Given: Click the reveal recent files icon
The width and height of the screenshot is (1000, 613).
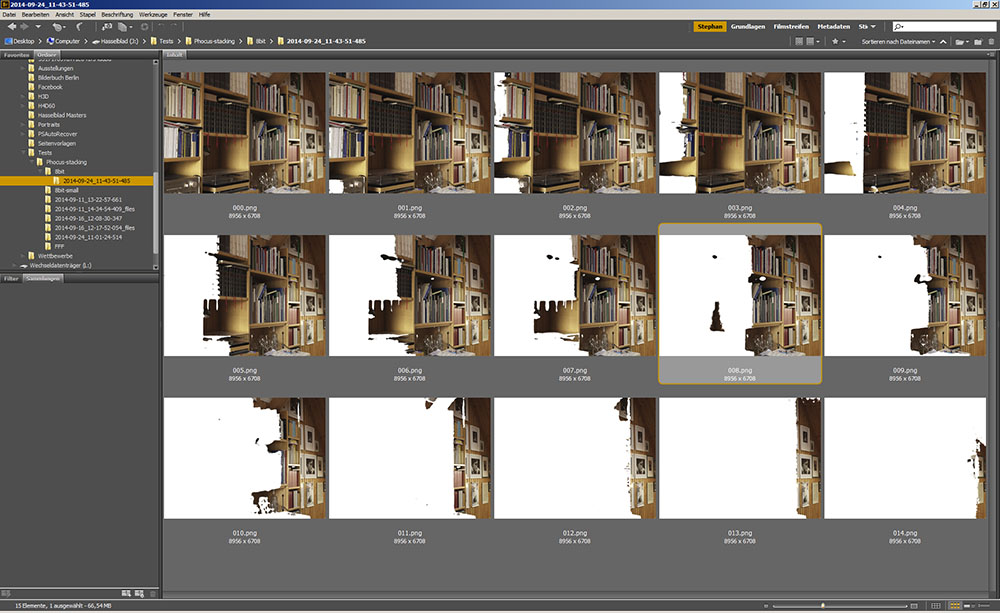Looking at the screenshot, I should pos(58,27).
